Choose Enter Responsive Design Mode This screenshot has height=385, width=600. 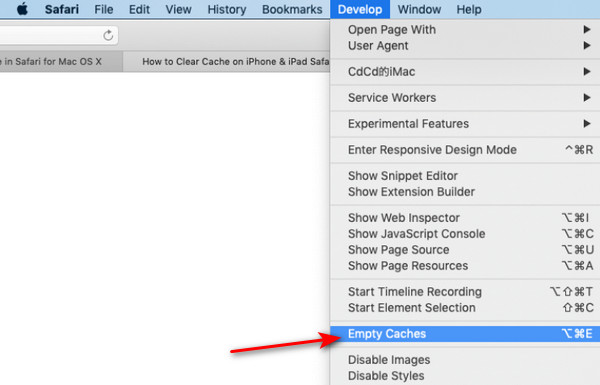point(465,150)
